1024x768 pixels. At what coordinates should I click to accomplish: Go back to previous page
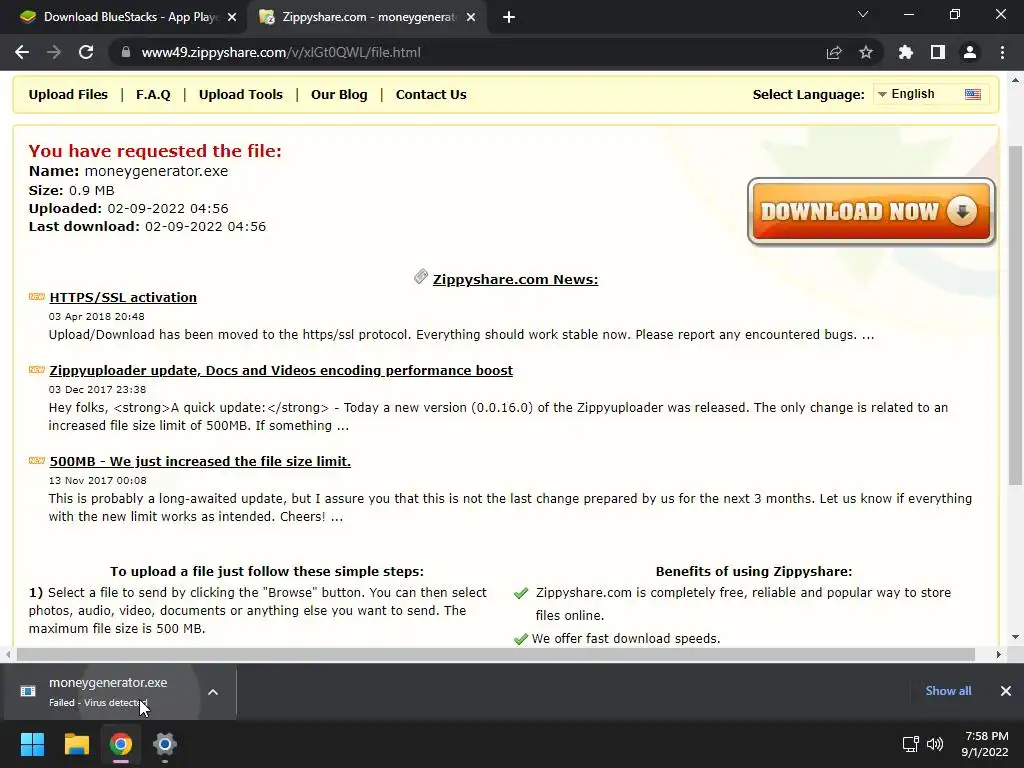pos(22,52)
